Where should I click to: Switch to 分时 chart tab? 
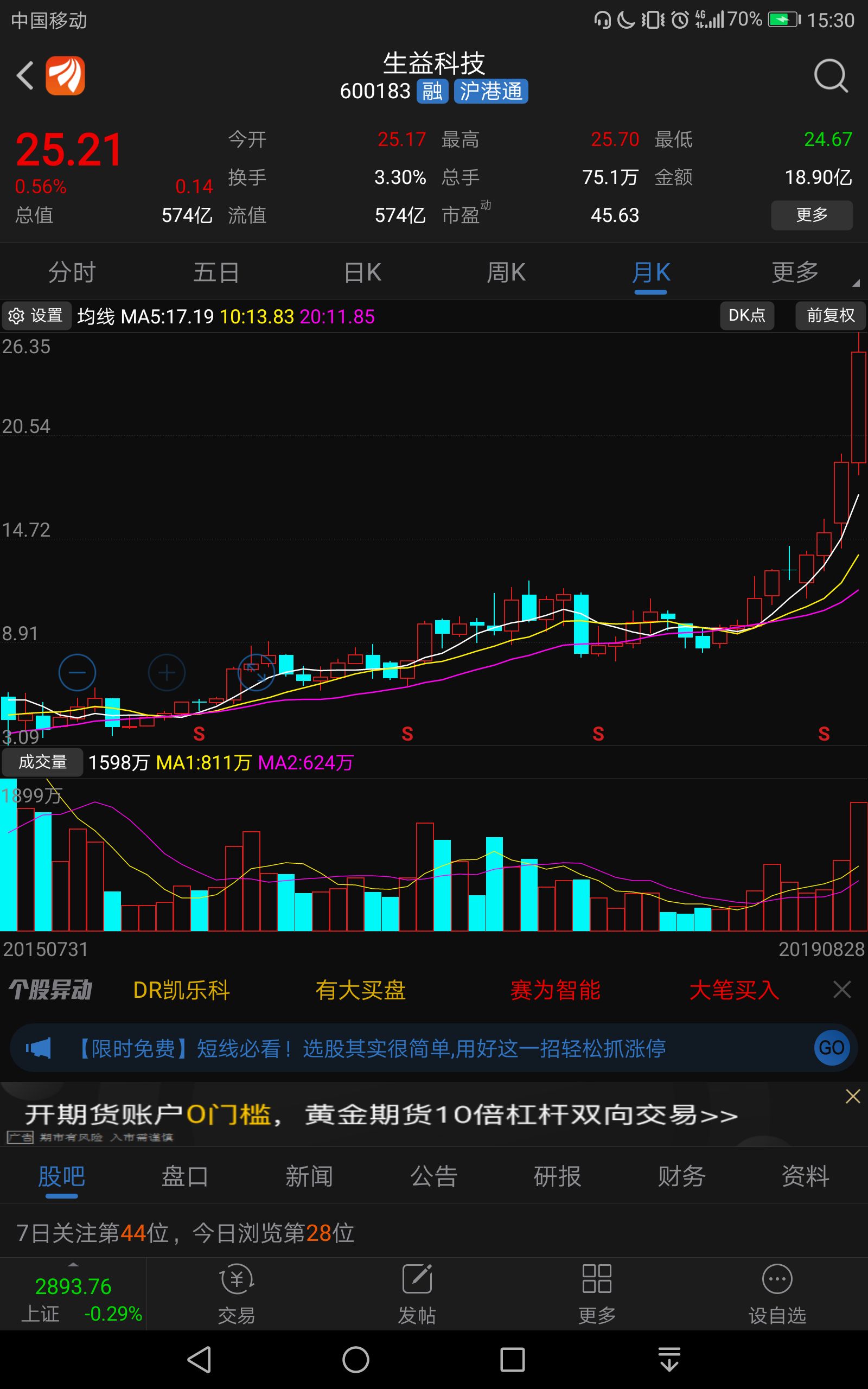(x=72, y=272)
